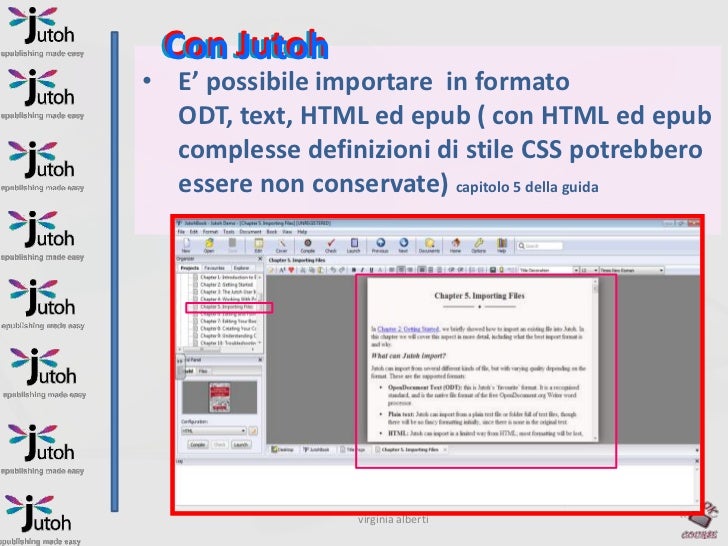The width and height of the screenshot is (728, 546).
Task: Toggle italic formatting in editor toolbar
Action: [362, 270]
